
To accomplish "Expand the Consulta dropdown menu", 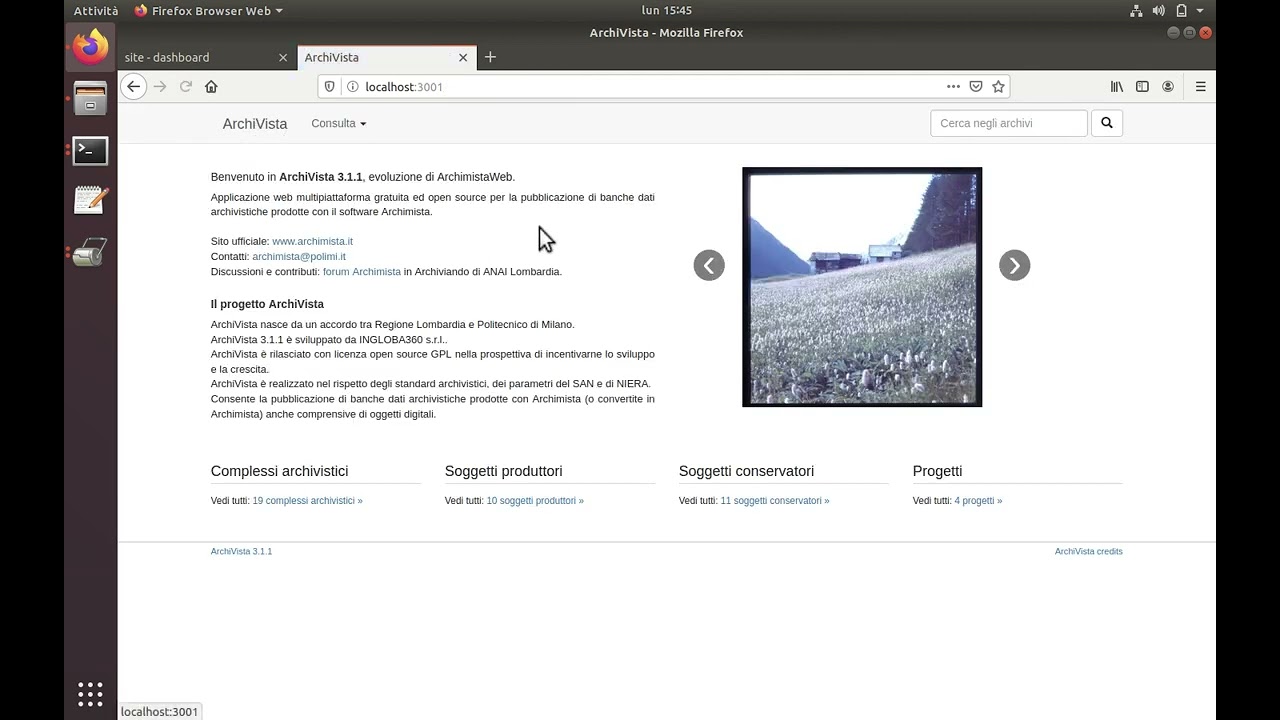I will 339,123.
